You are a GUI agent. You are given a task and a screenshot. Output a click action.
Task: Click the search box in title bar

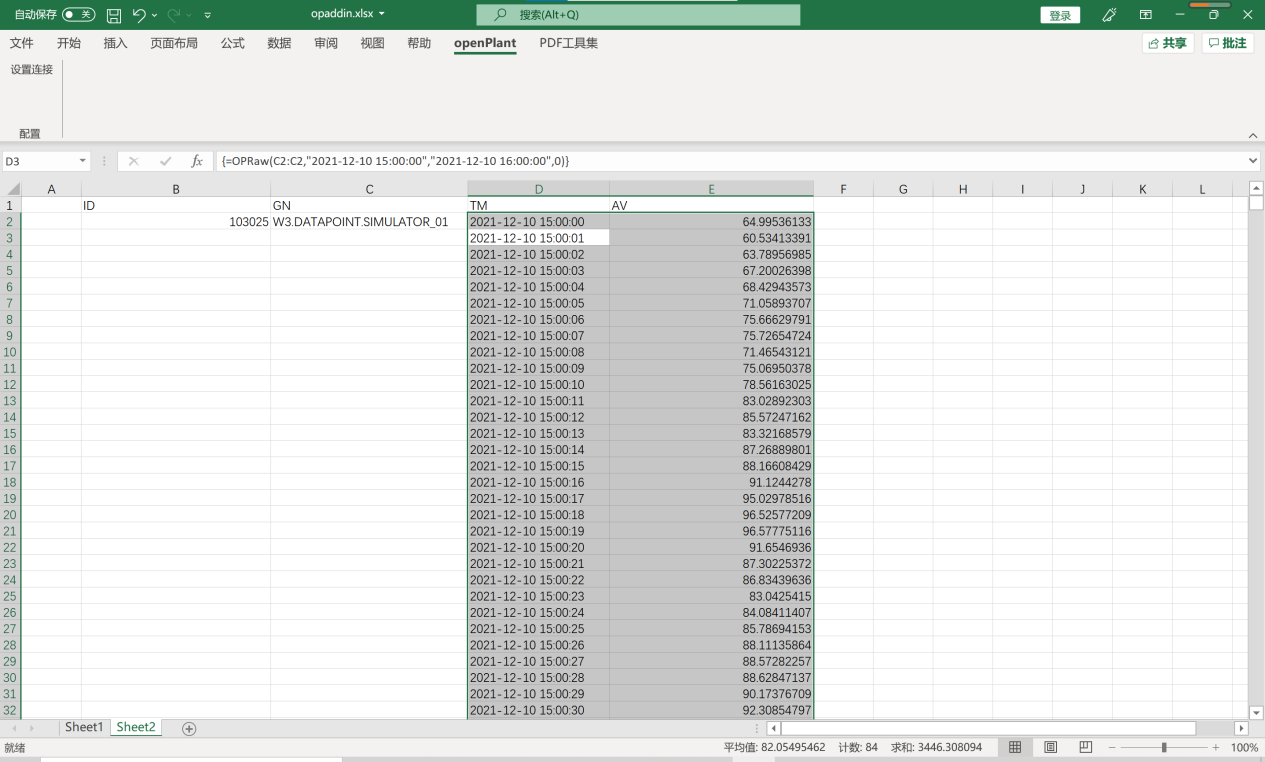tap(638, 15)
